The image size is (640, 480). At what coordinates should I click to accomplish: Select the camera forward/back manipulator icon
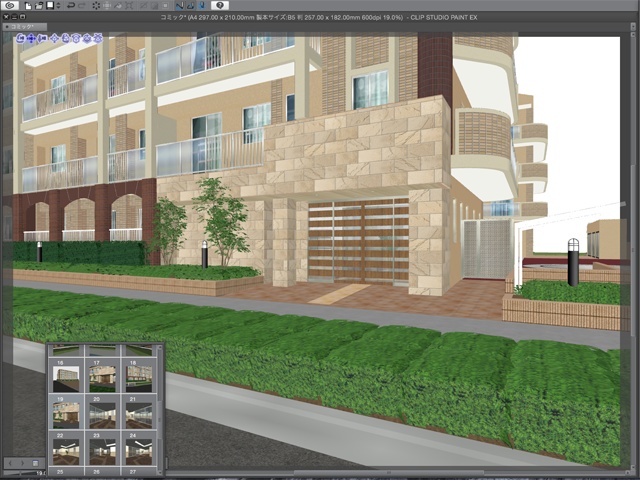42,38
